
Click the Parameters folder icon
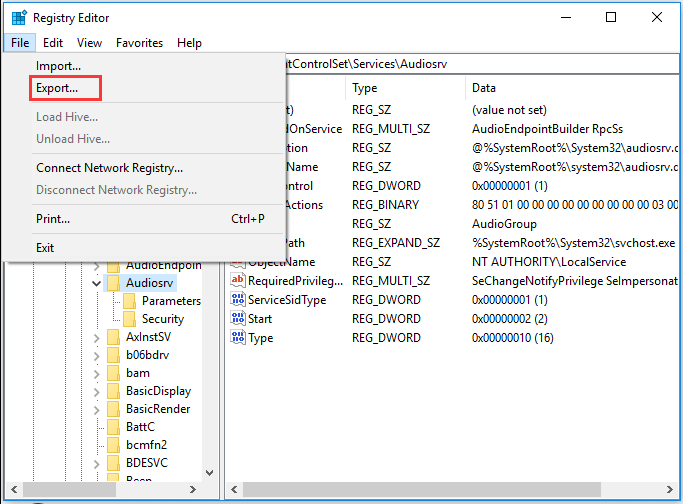coord(129,301)
